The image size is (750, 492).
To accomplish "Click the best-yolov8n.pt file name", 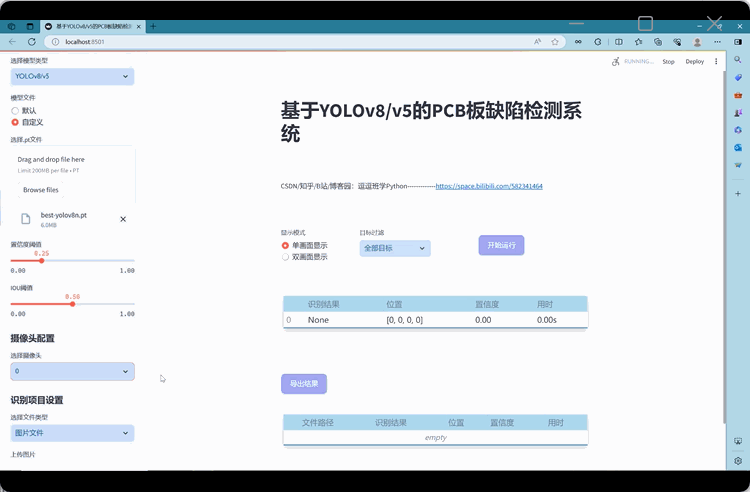I will coord(64,215).
